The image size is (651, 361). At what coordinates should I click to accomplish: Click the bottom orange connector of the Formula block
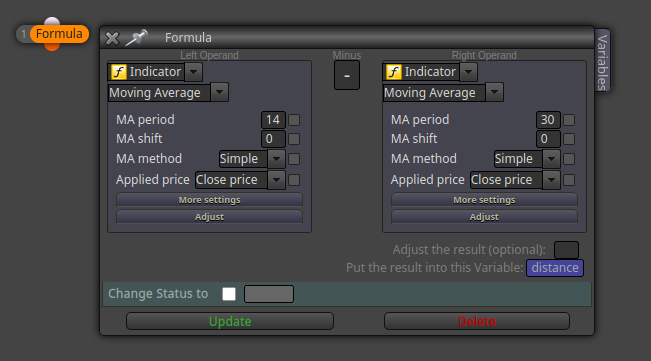coord(52,47)
